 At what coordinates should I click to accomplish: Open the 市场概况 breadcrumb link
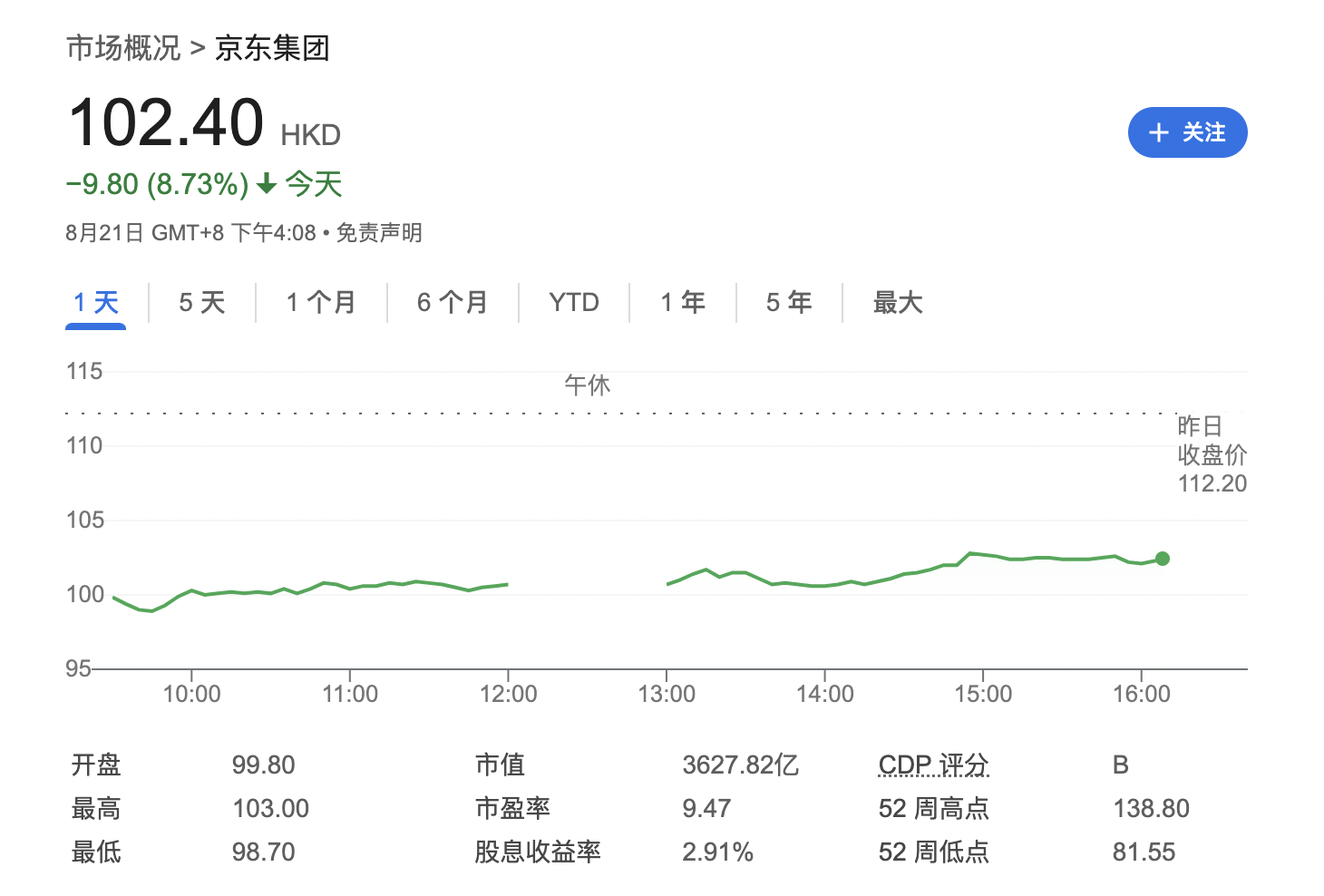click(123, 48)
